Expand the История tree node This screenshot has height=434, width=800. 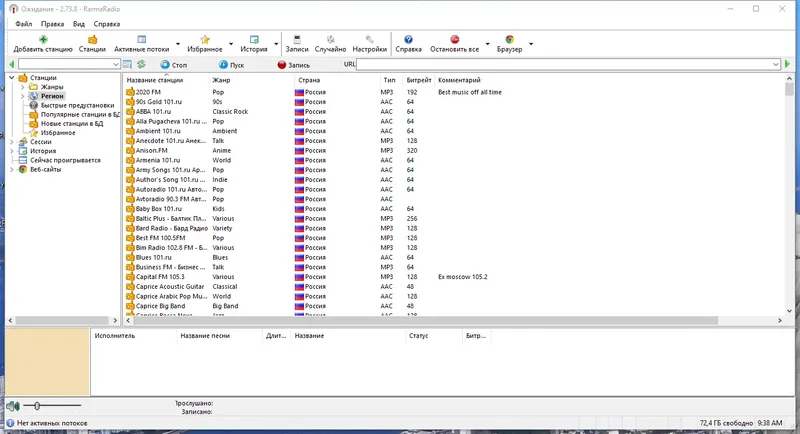point(12,151)
